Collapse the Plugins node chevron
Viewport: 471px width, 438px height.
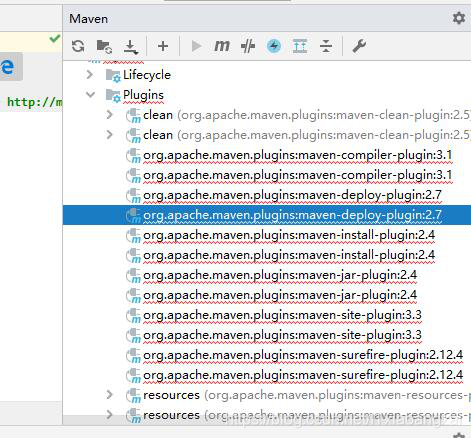point(90,95)
